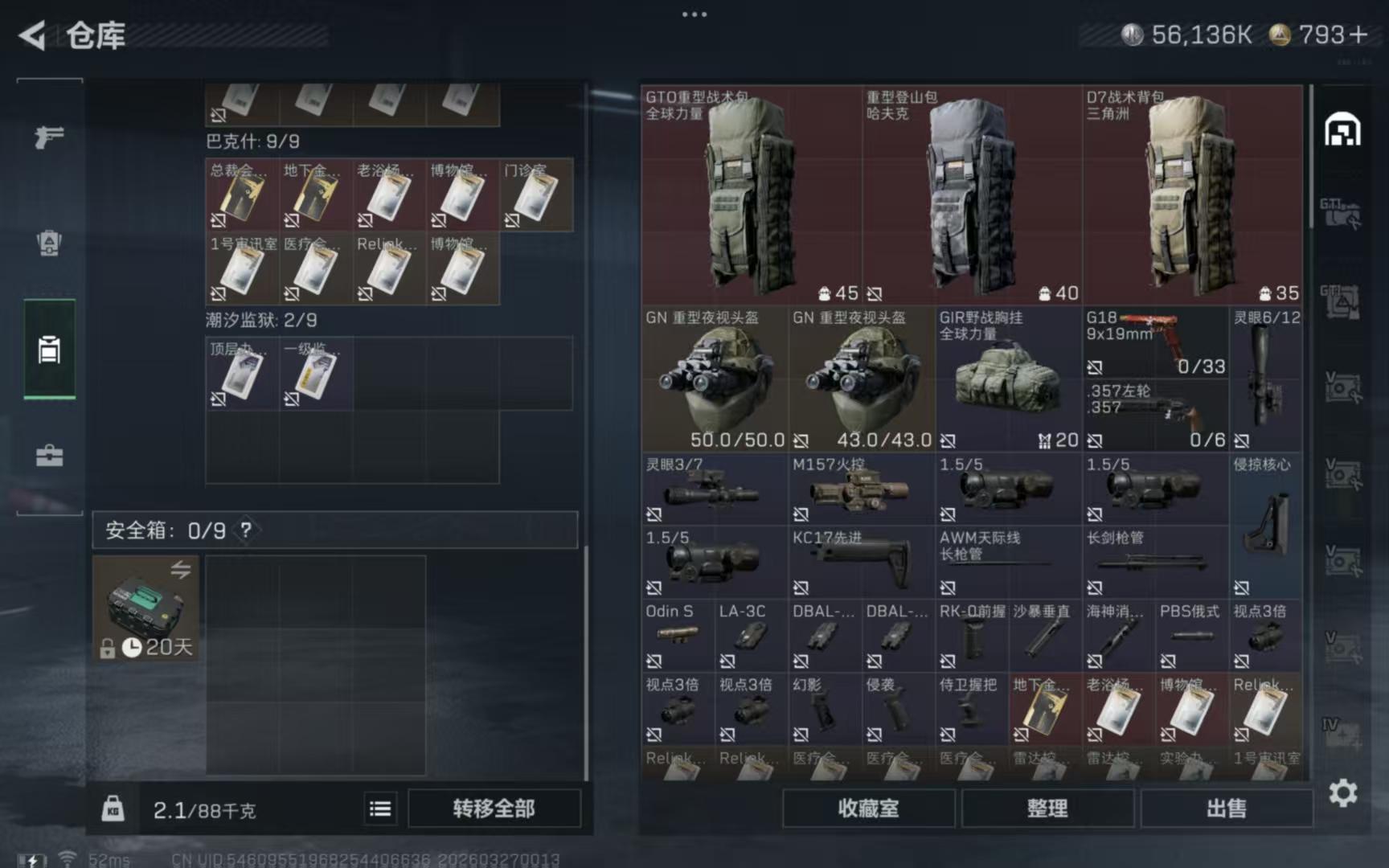Select the 顶层办 keycard in 潮汐监狱
Viewport: 1389px width, 868px height.
pos(243,374)
